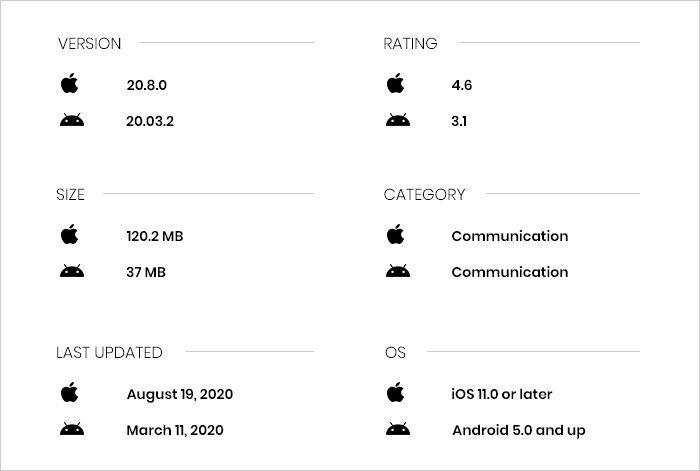The width and height of the screenshot is (700, 471).
Task: Click the Android icon under OS
Action: point(397,430)
